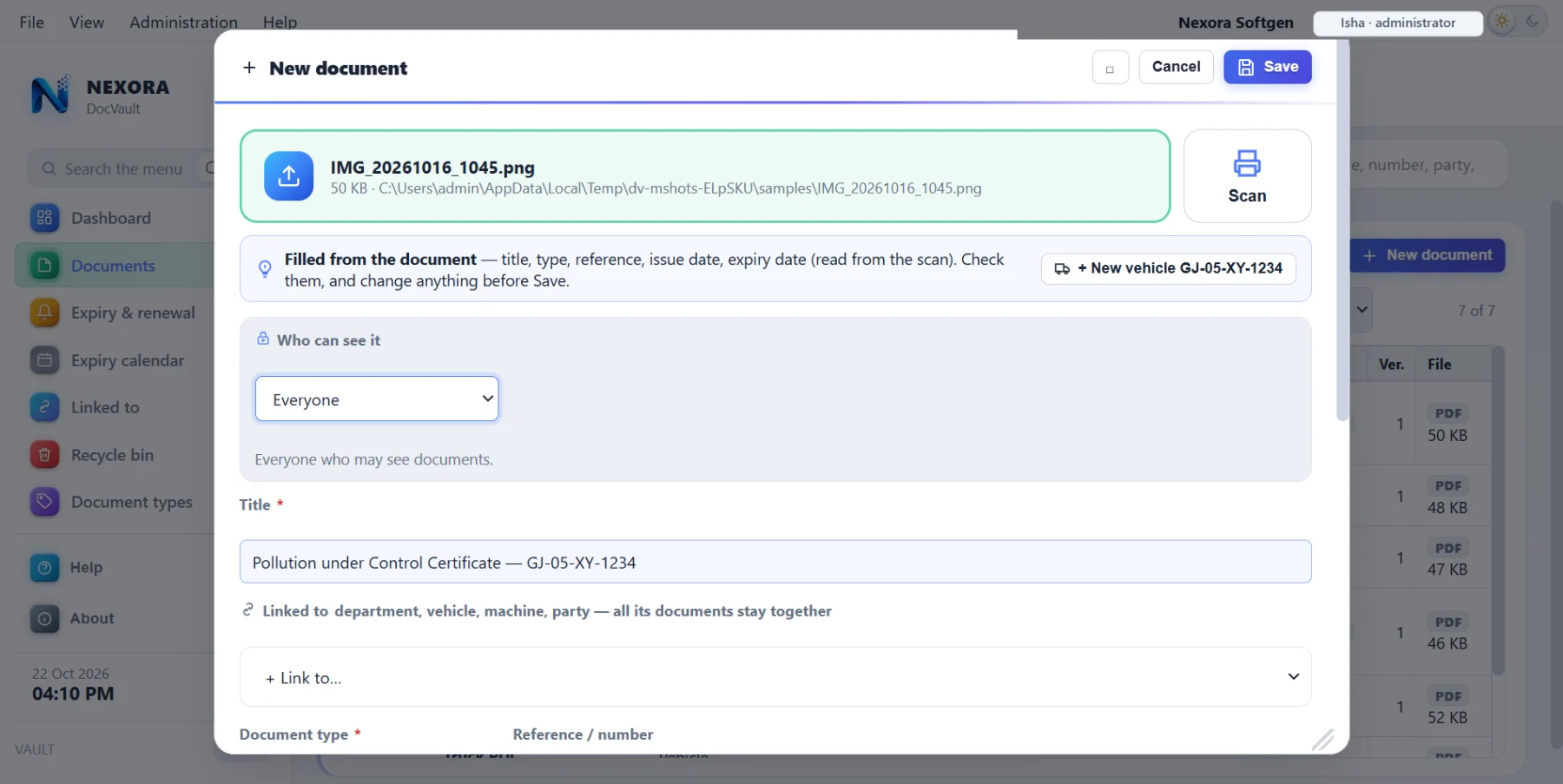Open the Recycle bin trash icon
This screenshot has width=1563, height=784.
coord(44,455)
